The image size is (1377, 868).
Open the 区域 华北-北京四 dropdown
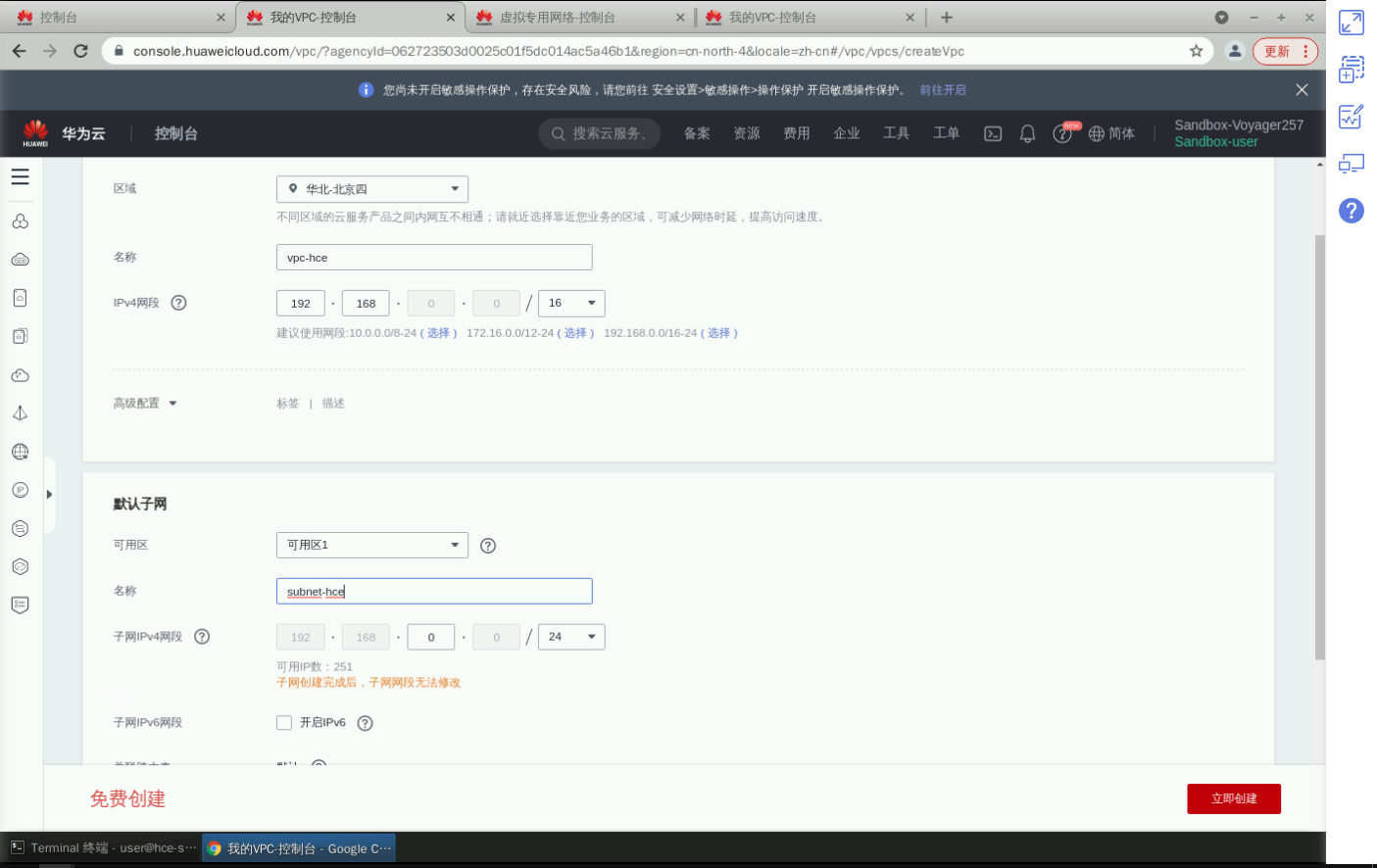[x=372, y=189]
